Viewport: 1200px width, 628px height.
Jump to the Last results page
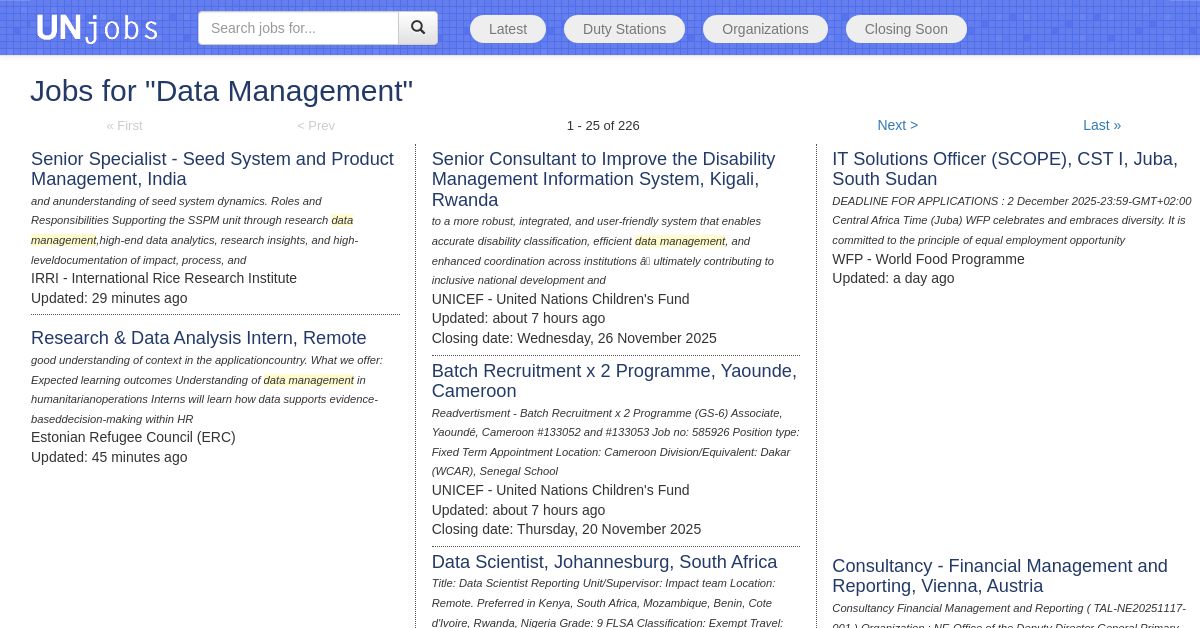click(x=1101, y=125)
